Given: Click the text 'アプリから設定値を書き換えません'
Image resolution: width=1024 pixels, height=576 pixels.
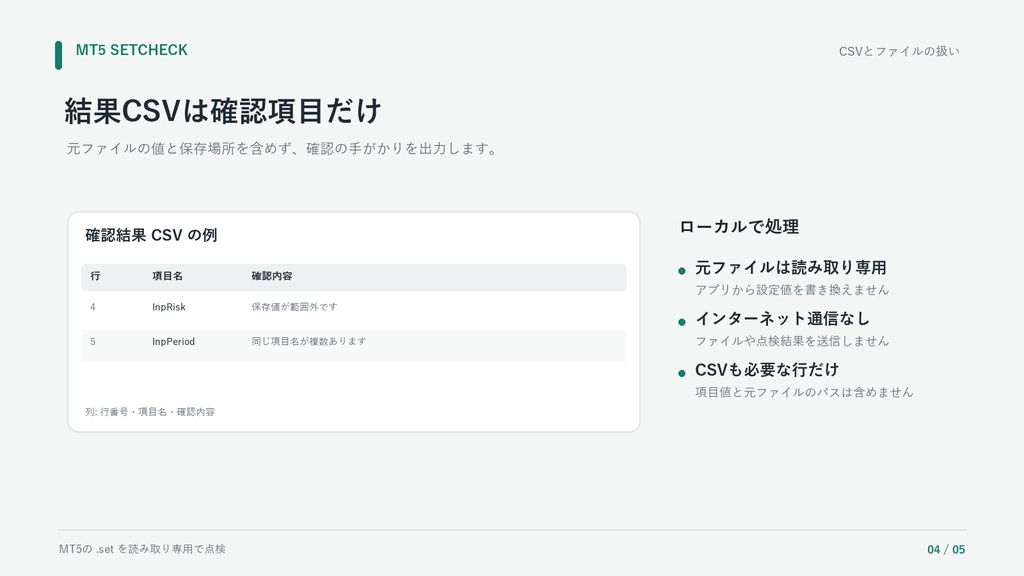Looking at the screenshot, I should click(x=792, y=290).
